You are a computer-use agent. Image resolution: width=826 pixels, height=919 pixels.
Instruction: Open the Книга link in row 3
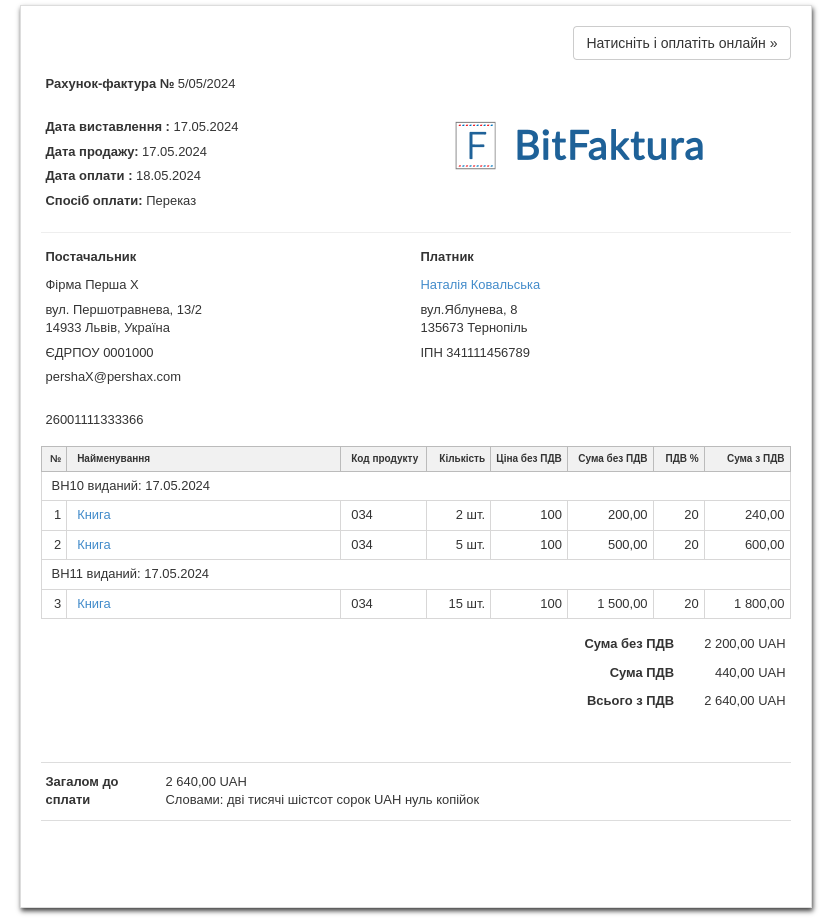click(94, 604)
